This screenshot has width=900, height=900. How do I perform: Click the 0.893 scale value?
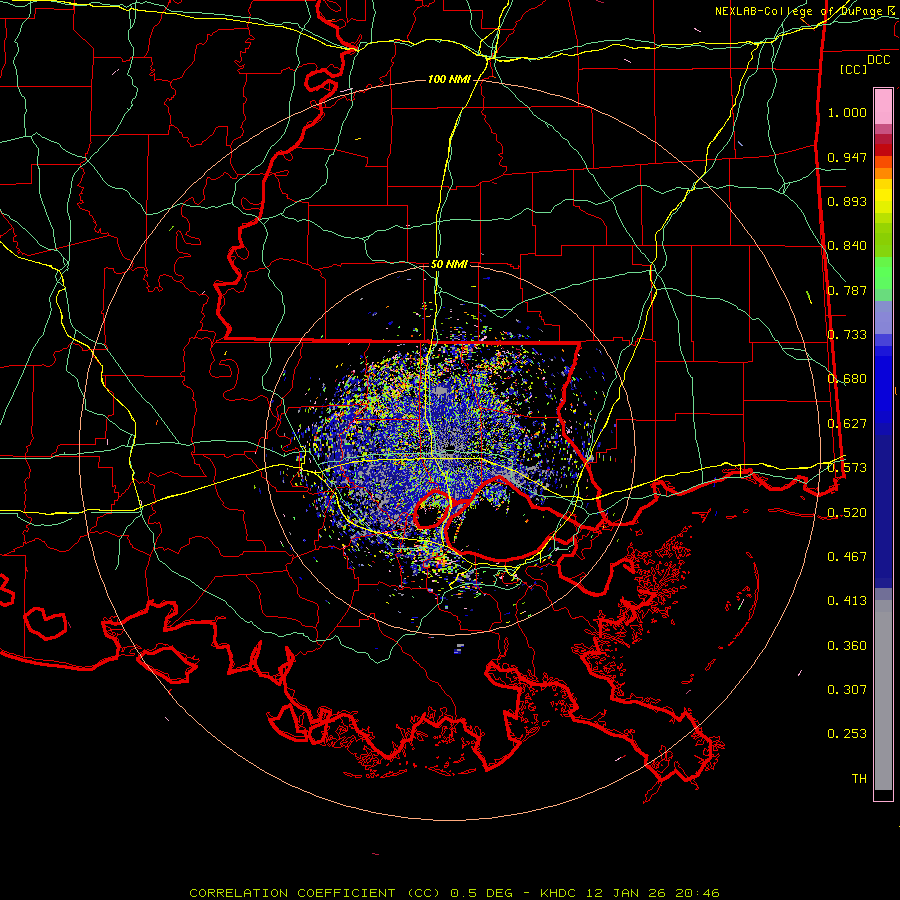[x=847, y=201]
